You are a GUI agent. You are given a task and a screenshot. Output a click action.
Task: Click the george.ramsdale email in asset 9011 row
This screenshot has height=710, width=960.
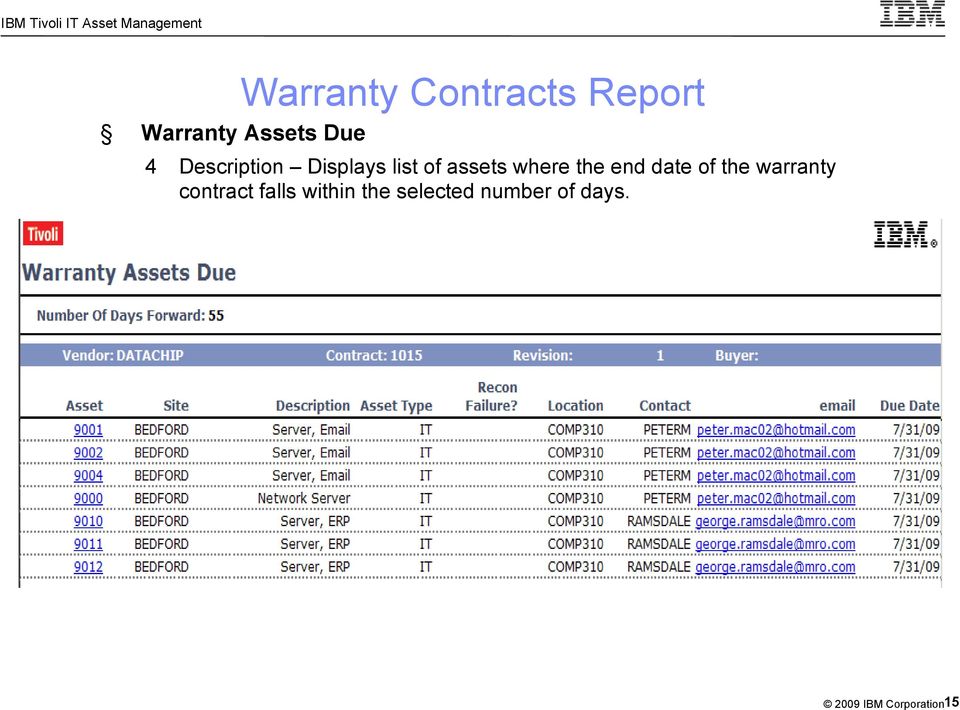(x=775, y=544)
